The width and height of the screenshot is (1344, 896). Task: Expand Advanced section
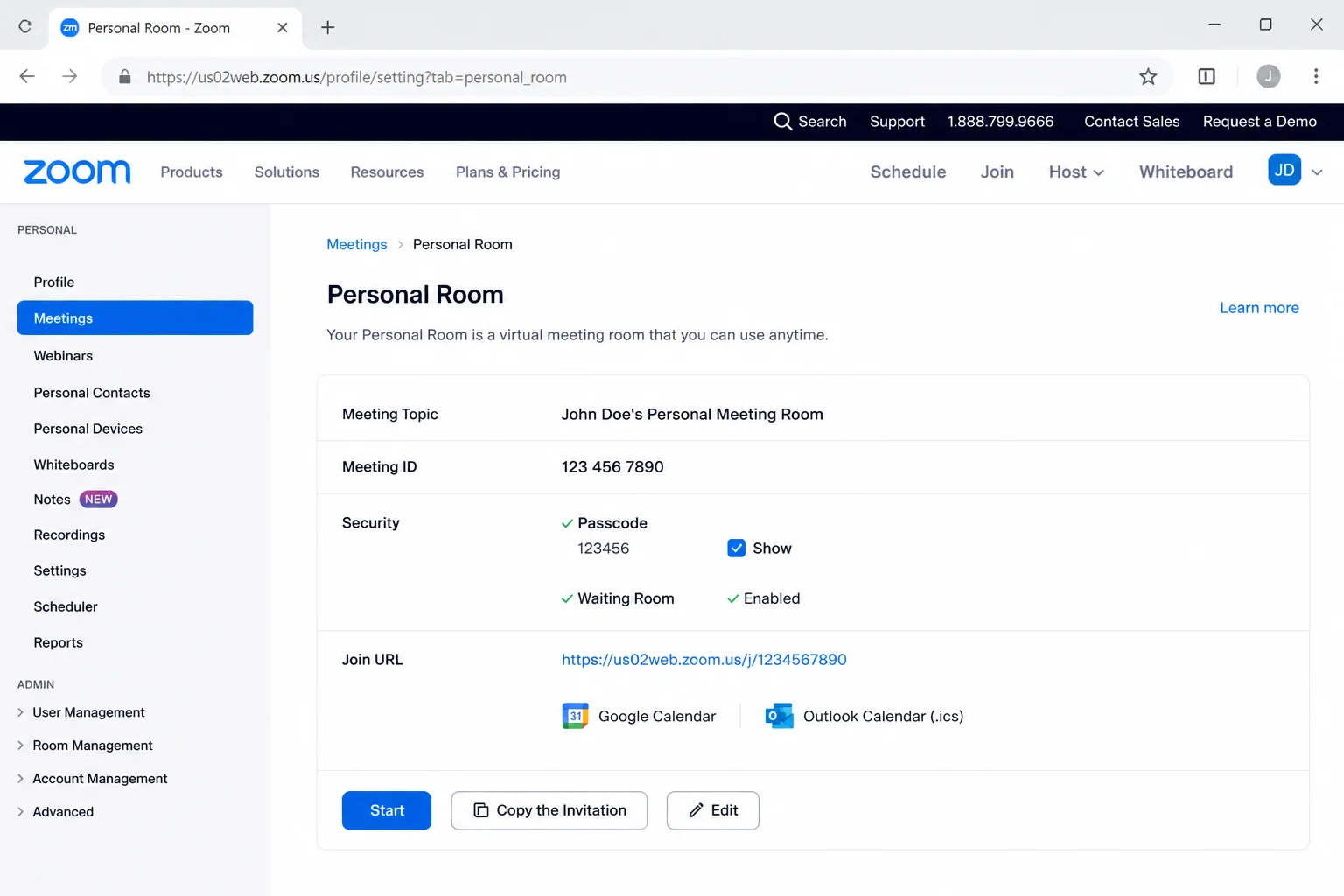(x=55, y=812)
